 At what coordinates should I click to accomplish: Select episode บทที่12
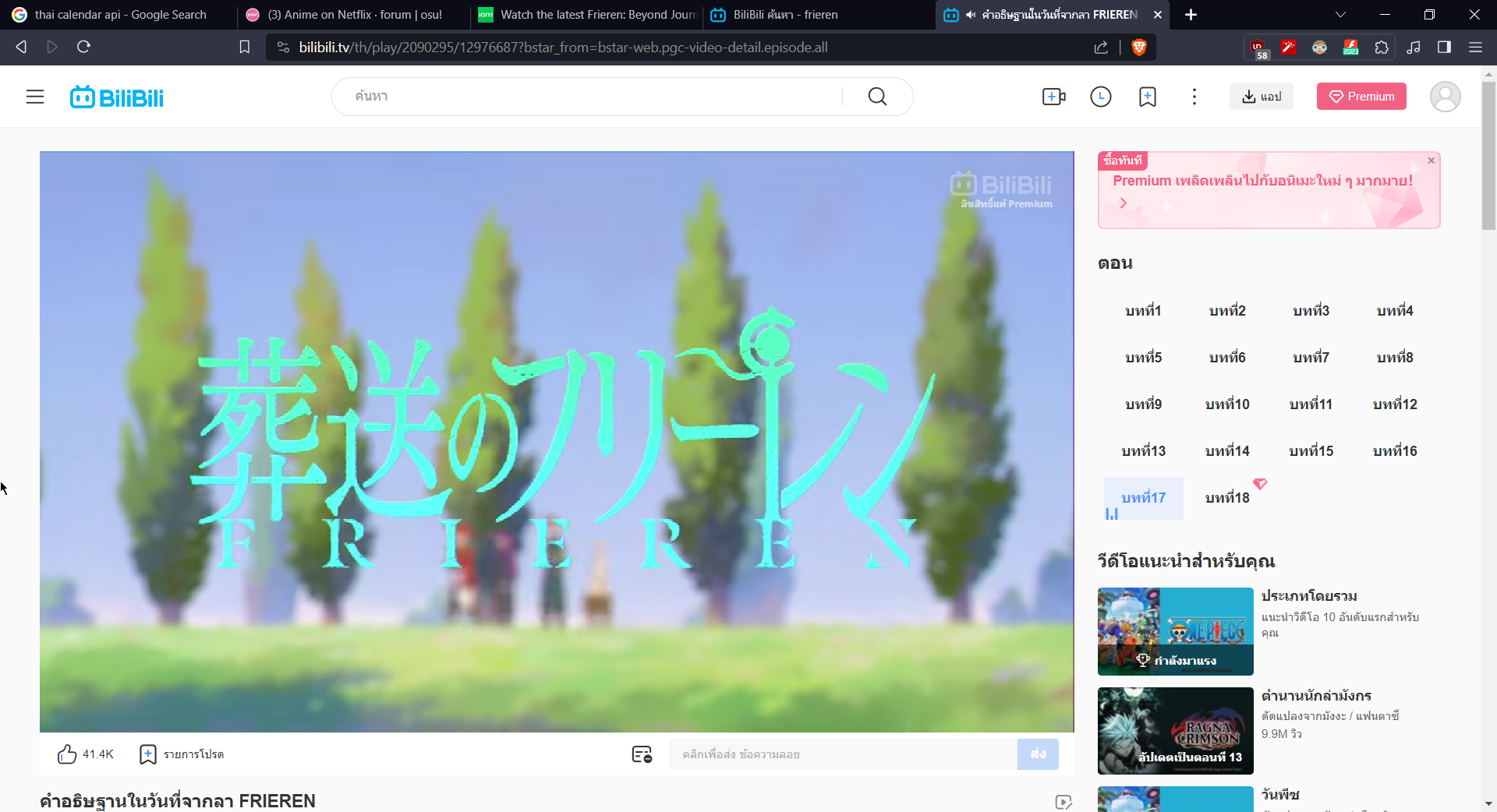click(1395, 404)
